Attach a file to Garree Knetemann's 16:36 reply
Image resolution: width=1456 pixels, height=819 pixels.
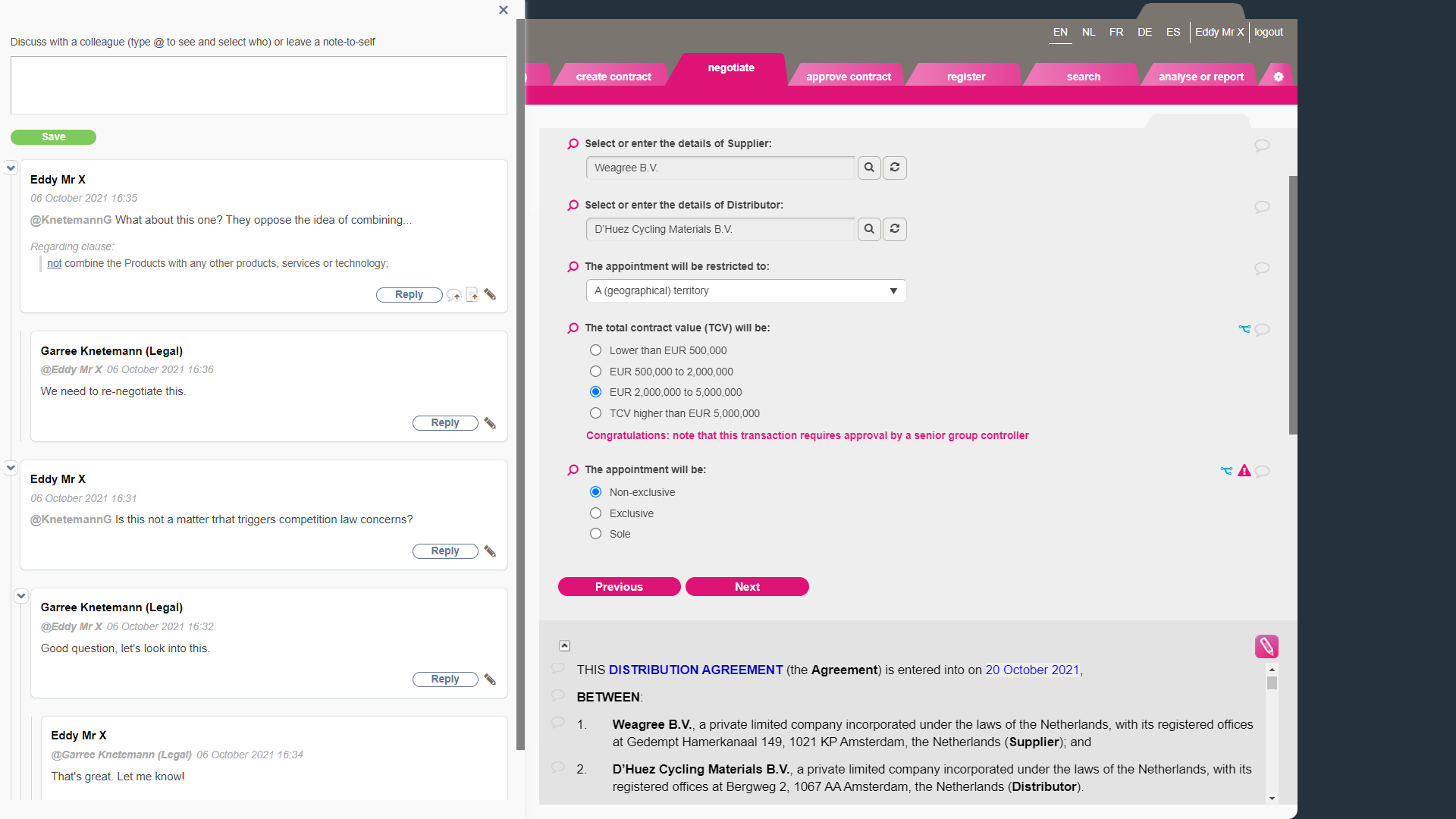click(x=490, y=423)
